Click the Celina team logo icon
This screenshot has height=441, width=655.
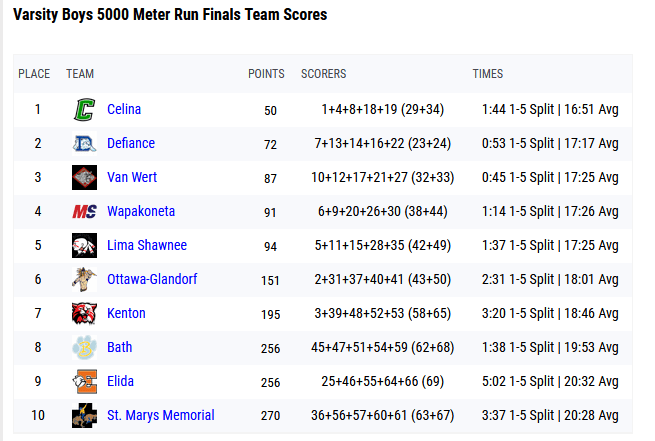84,110
